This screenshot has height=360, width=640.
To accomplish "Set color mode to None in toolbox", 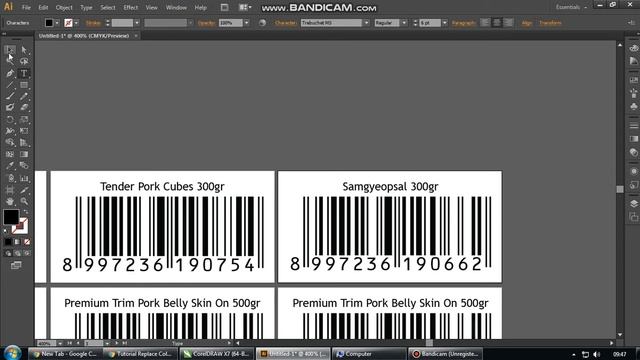I will 27,242.
